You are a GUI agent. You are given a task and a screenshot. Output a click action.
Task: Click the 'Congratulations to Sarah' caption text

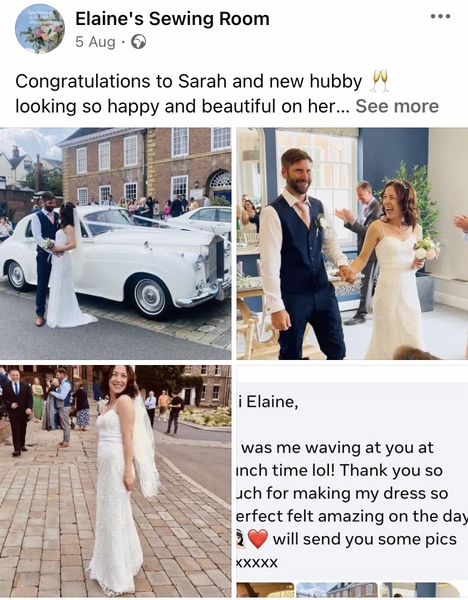[x=188, y=81]
